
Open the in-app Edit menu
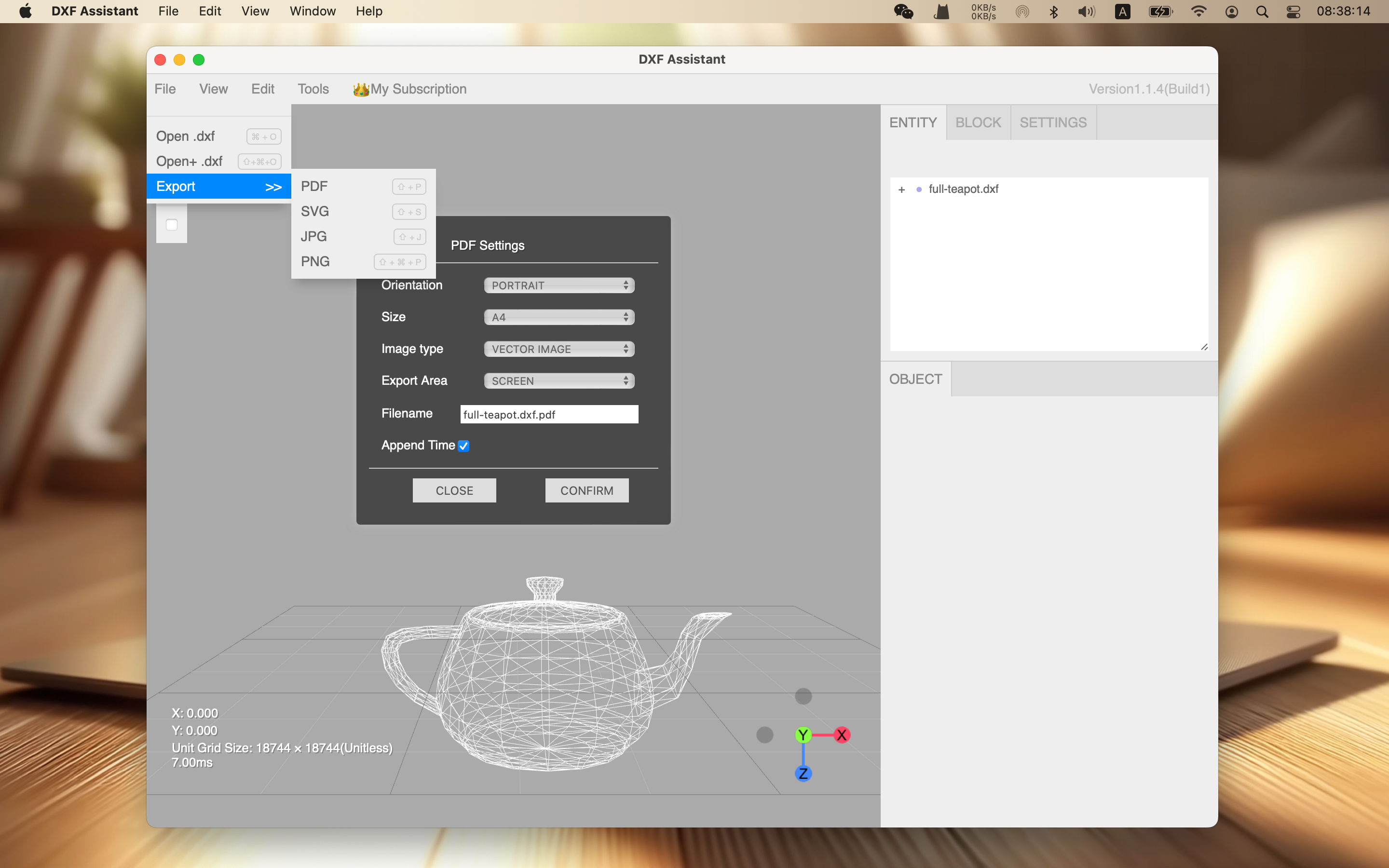click(x=263, y=89)
